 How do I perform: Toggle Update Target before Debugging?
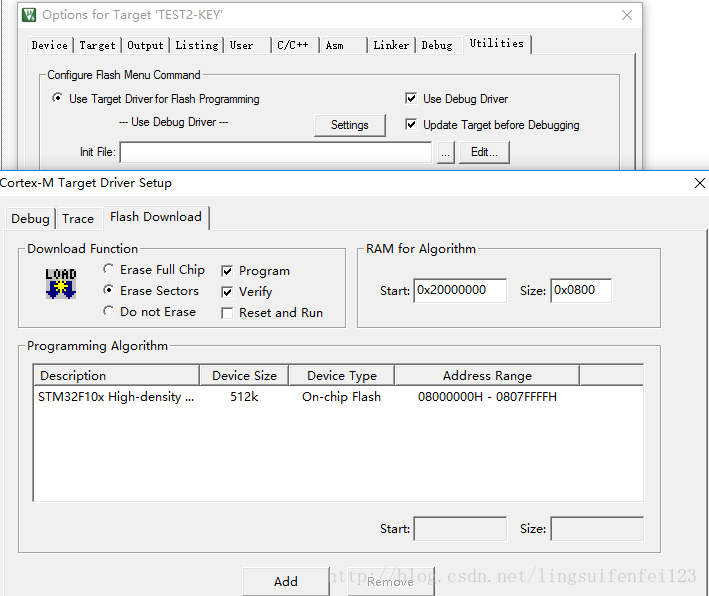[492, 125]
